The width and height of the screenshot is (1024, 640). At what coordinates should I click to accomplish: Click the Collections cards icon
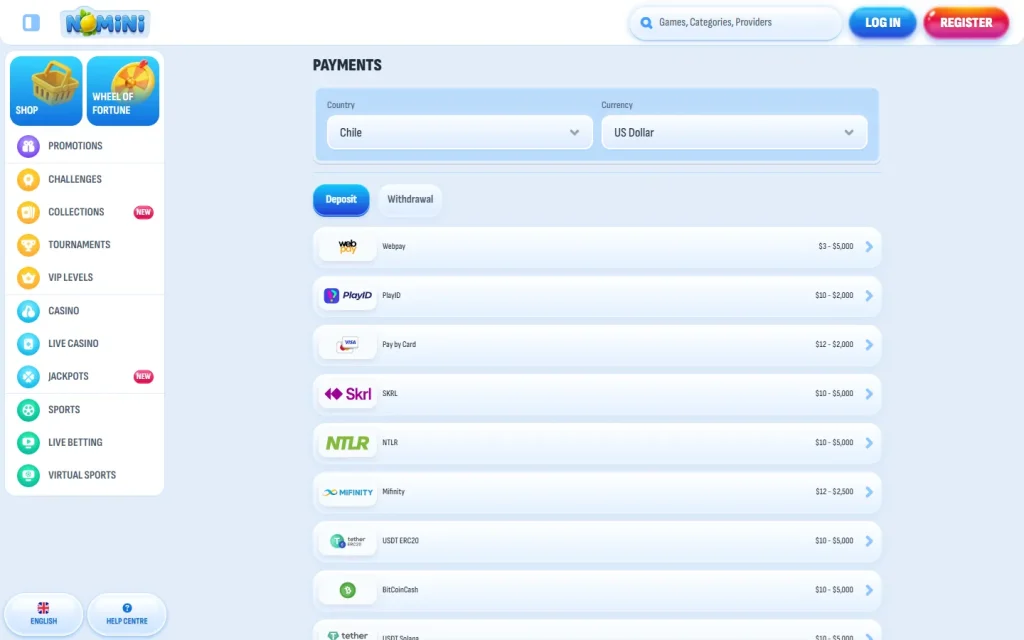(28, 212)
